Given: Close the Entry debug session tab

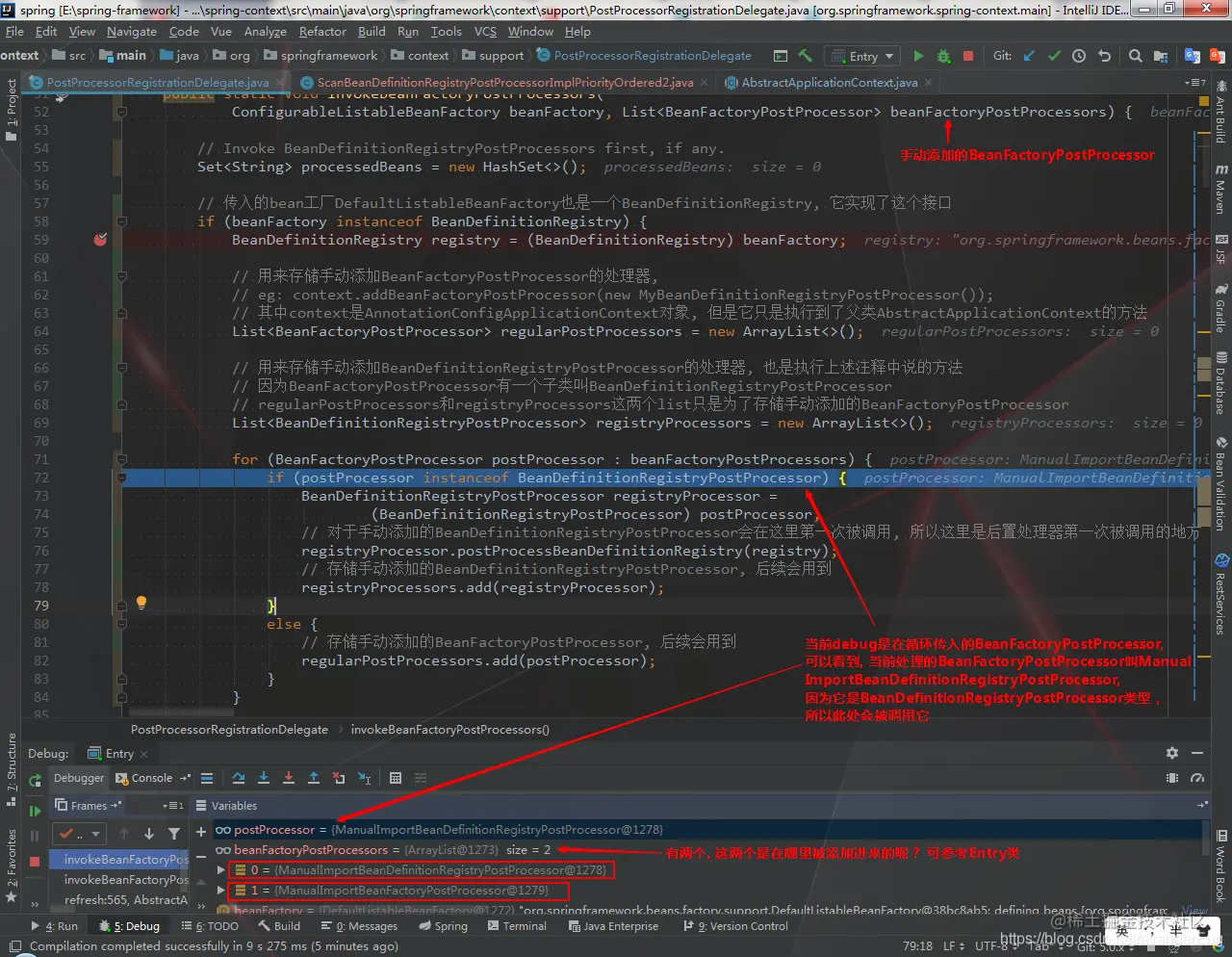Looking at the screenshot, I should click(144, 754).
